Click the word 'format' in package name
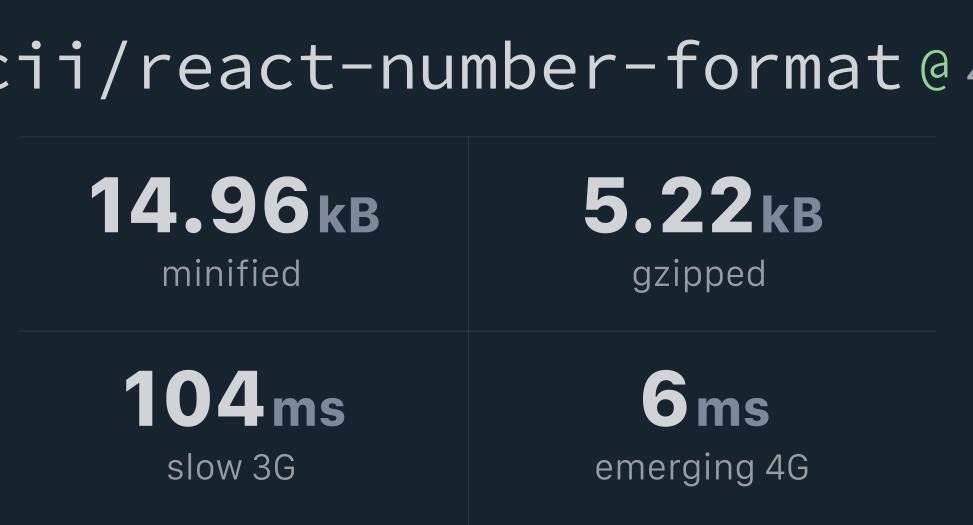The height and width of the screenshot is (525, 973). [782, 65]
